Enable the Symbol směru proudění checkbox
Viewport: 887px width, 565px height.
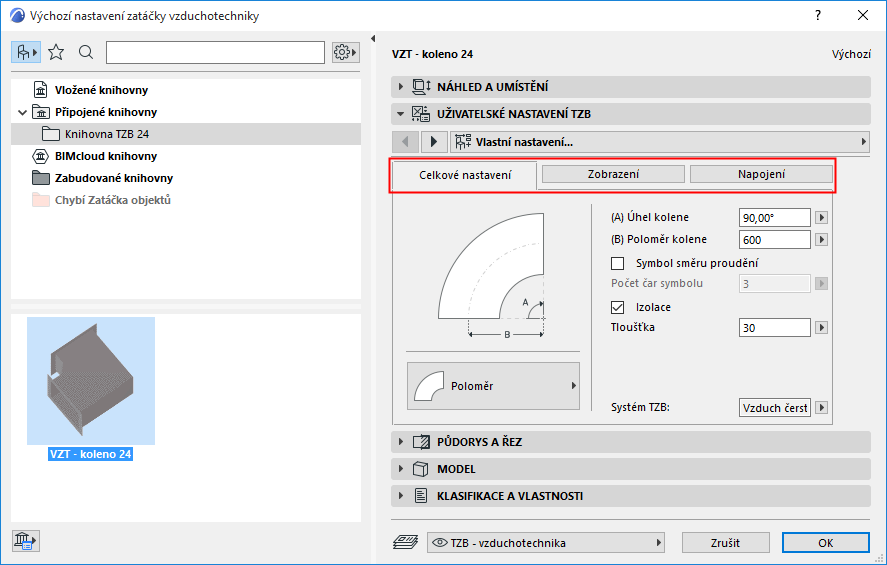[617, 263]
